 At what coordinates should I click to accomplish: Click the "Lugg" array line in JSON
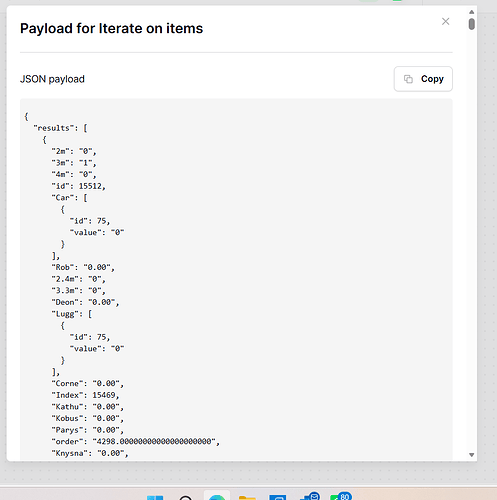click(72, 314)
